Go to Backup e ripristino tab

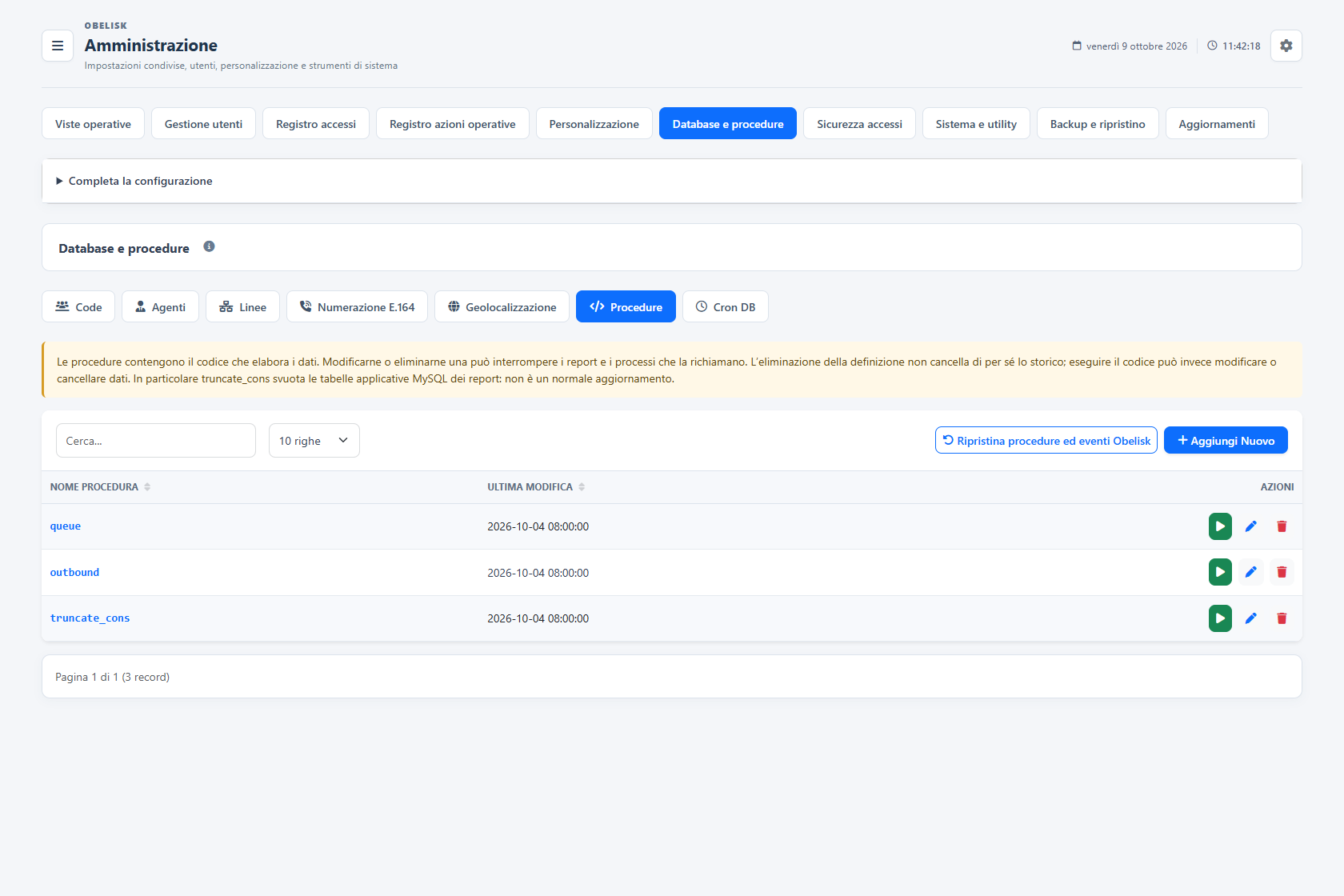pos(1098,123)
